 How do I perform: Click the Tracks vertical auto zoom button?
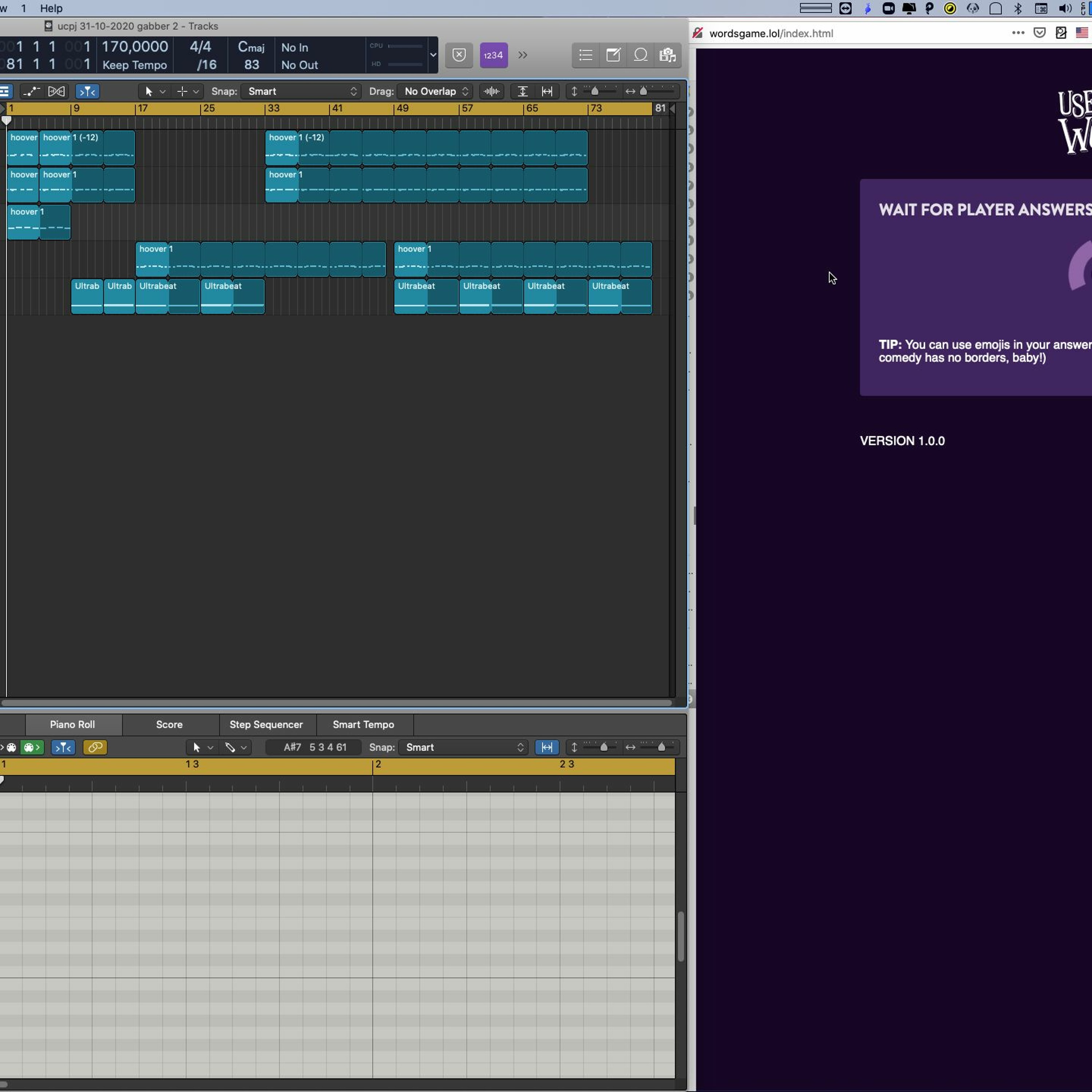pos(522,91)
